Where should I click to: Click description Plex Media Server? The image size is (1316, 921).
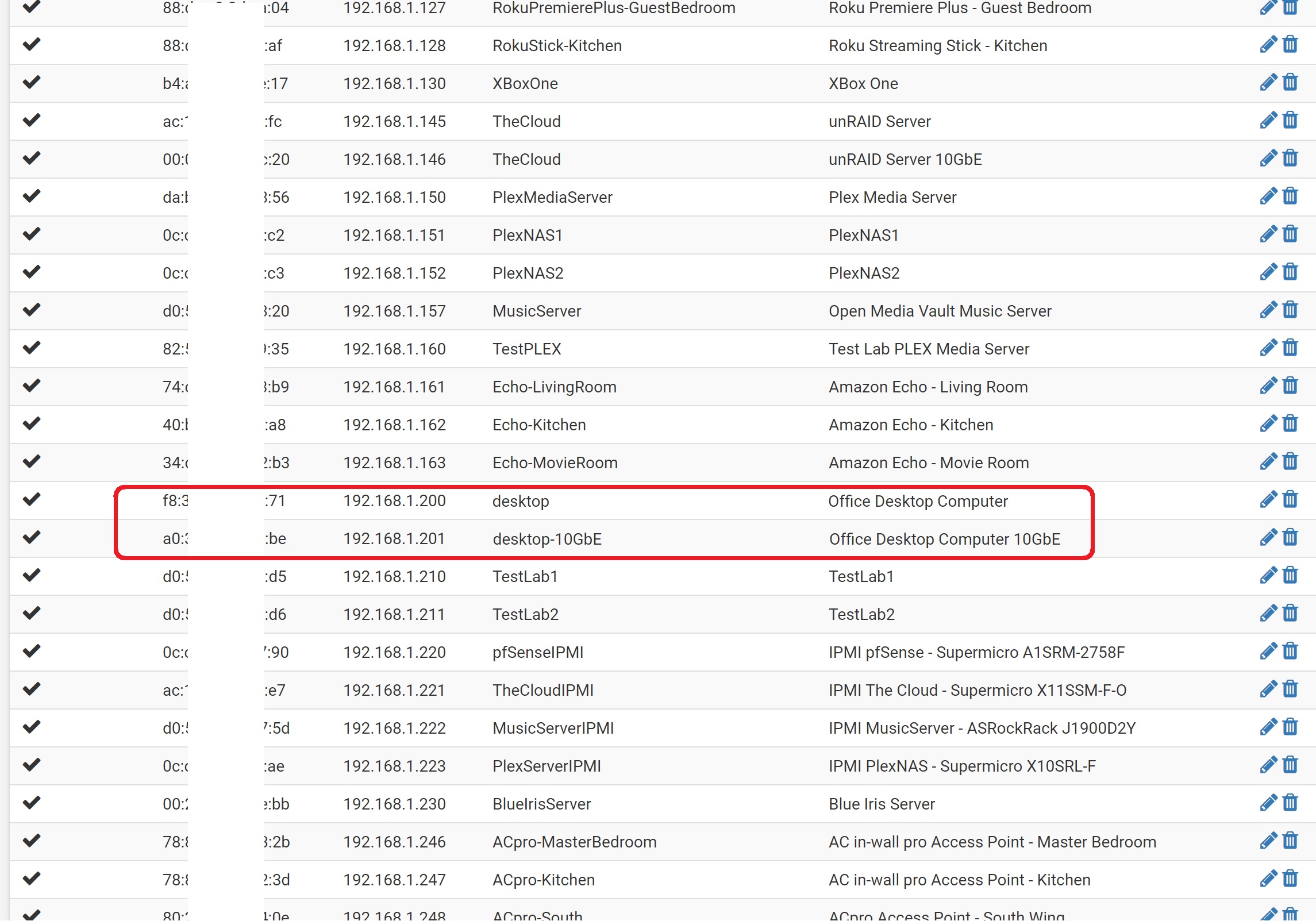click(892, 198)
